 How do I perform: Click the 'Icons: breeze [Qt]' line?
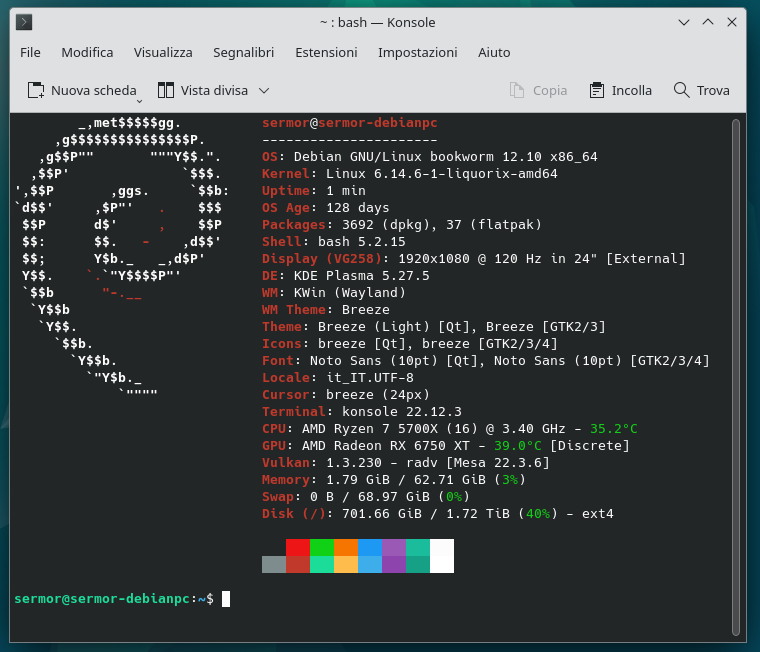pos(410,343)
